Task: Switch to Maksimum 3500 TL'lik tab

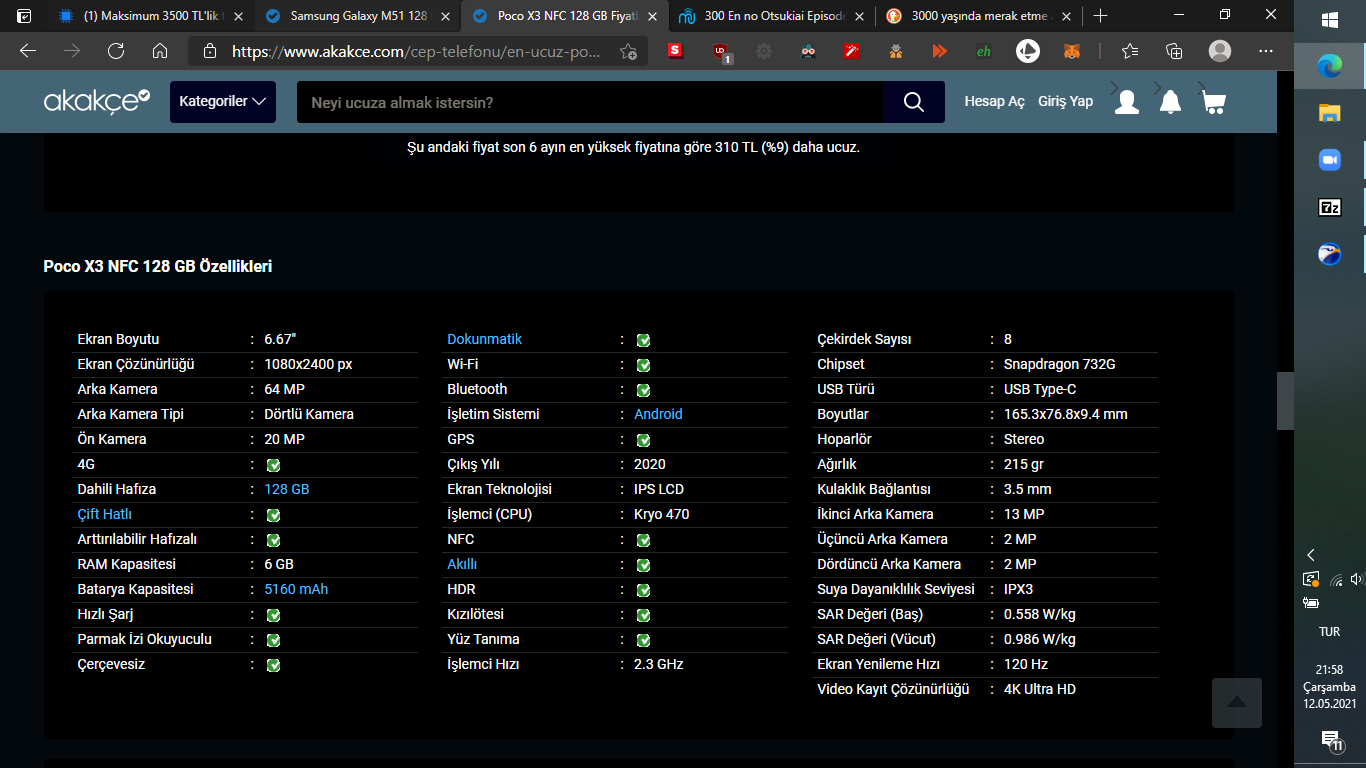Action: [150, 16]
